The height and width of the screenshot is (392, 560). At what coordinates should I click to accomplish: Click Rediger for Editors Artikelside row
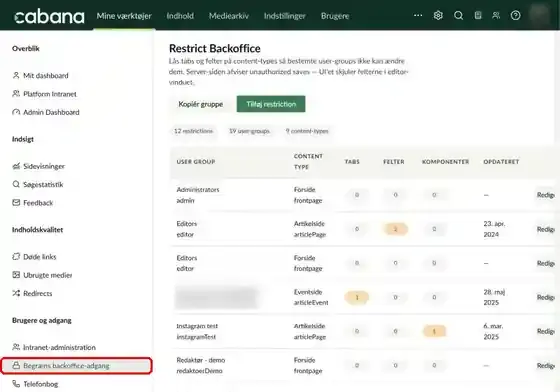point(545,229)
